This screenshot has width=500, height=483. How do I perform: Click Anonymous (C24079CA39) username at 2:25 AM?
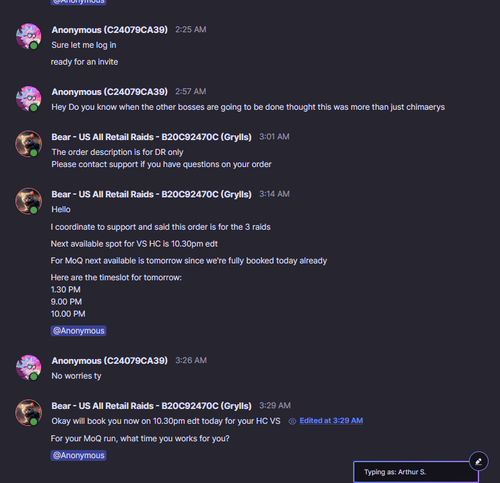pyautogui.click(x=110, y=30)
